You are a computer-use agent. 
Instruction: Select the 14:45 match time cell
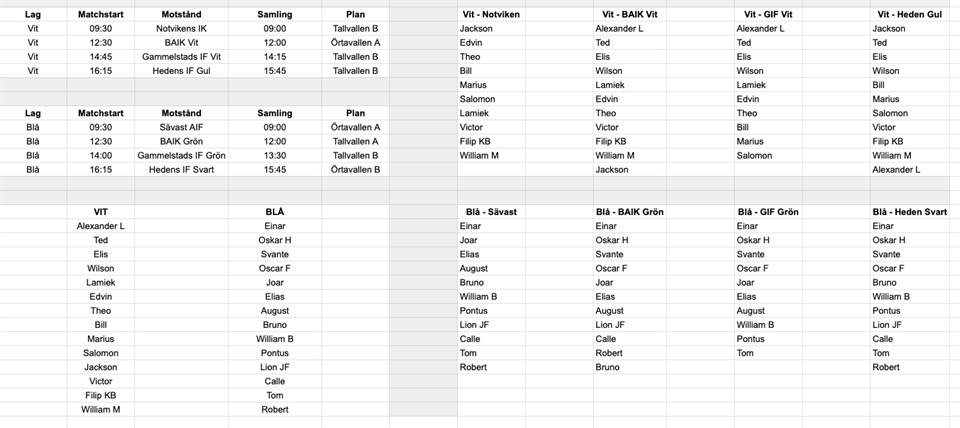click(x=100, y=57)
